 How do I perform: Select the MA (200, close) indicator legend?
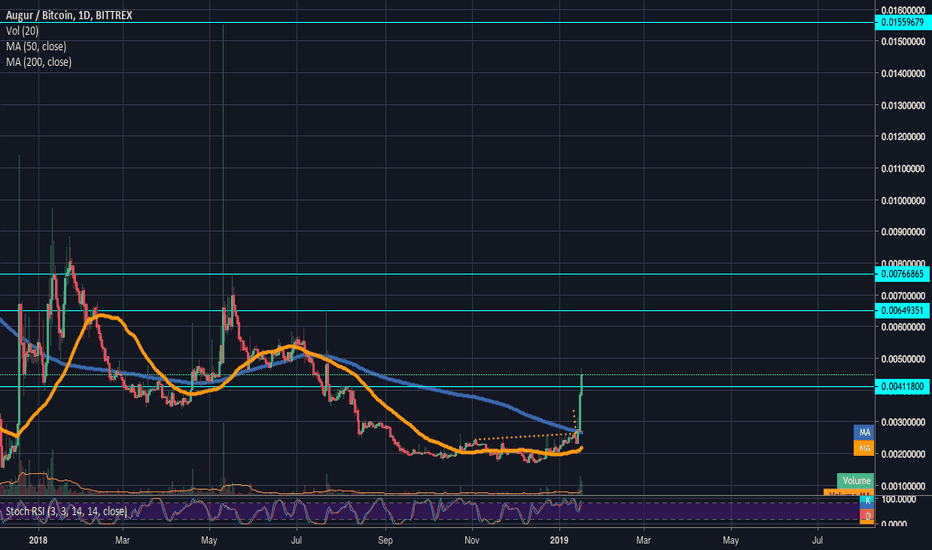pyautogui.click(x=39, y=62)
